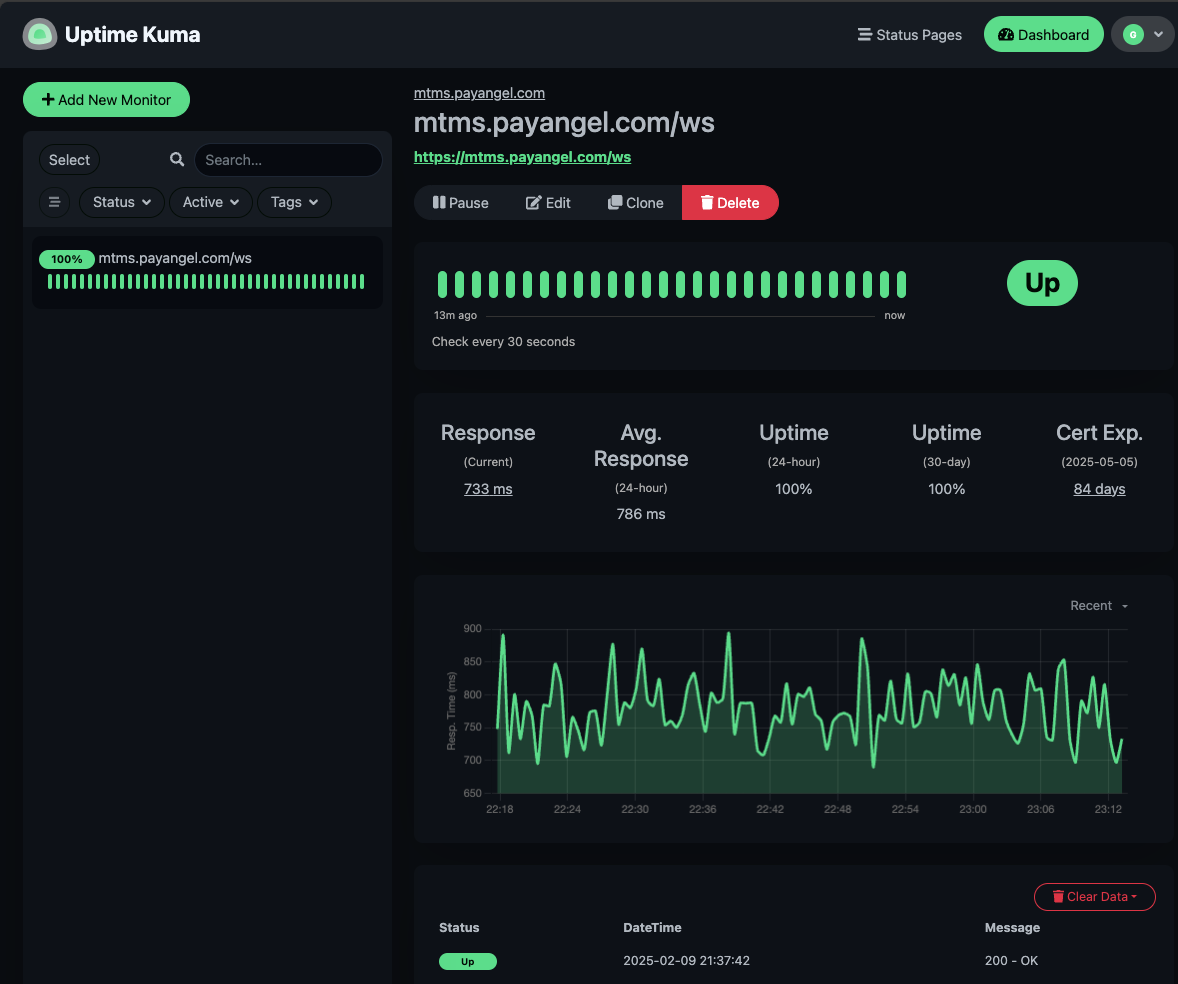Clone this monitor
1178x984 pixels.
[x=636, y=203]
